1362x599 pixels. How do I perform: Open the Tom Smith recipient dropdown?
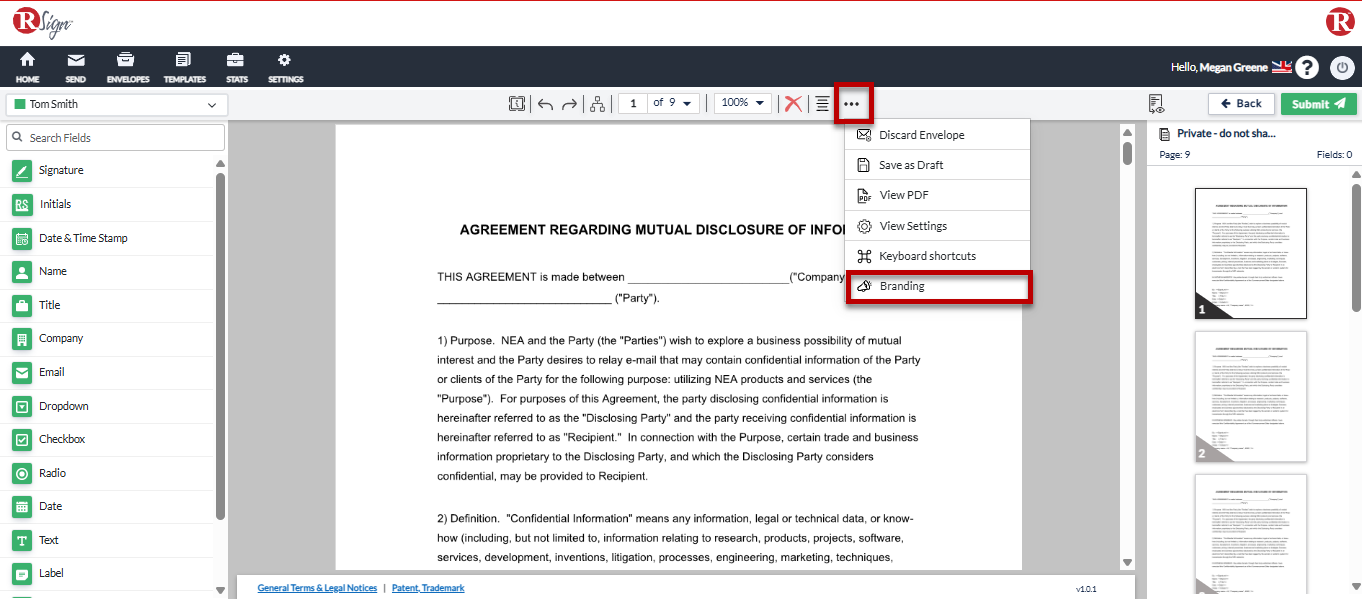pos(117,104)
